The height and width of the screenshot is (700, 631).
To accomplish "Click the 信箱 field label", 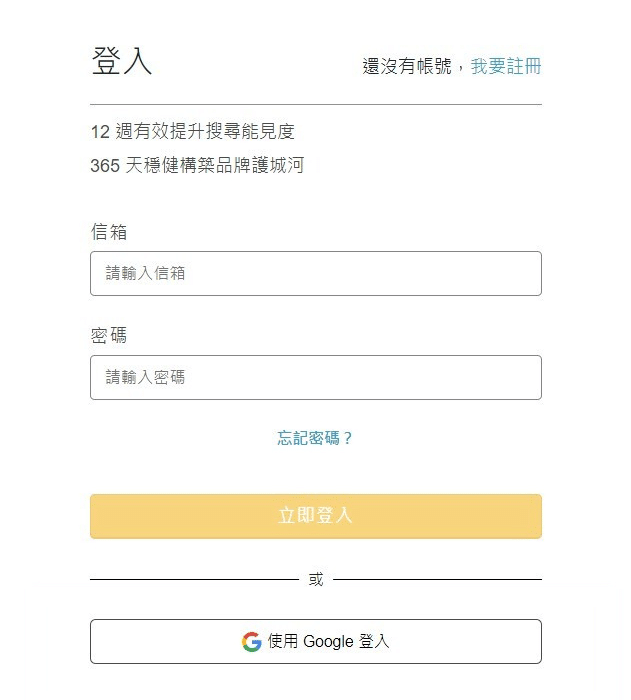I will tap(109, 232).
